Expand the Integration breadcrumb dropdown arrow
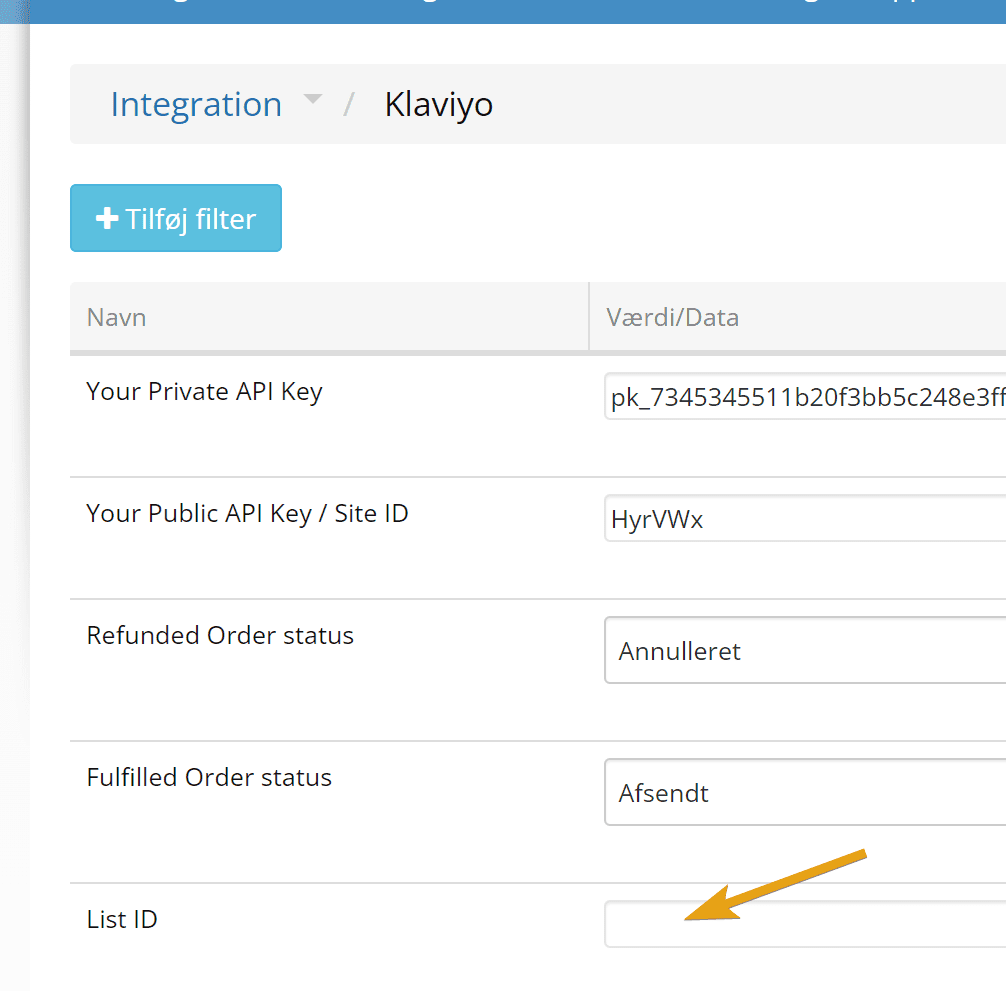Image resolution: width=1006 pixels, height=991 pixels. tap(312, 99)
